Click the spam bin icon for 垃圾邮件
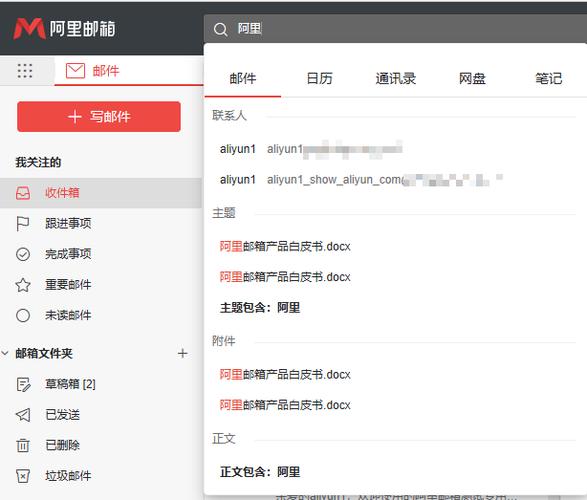 coord(23,476)
